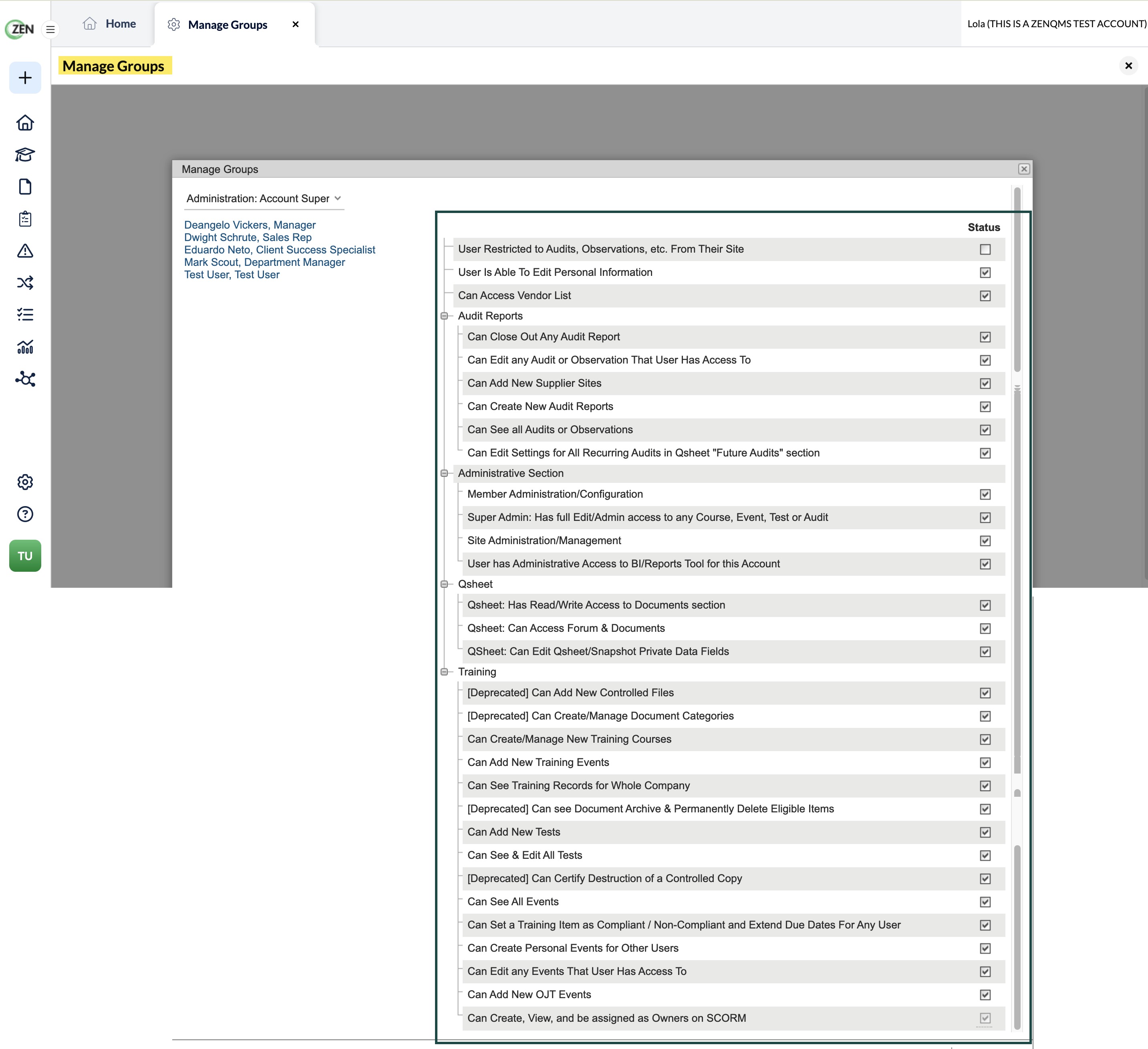Viewport: 1148px width, 1049px height.
Task: Click the Status column header
Action: [x=983, y=227]
